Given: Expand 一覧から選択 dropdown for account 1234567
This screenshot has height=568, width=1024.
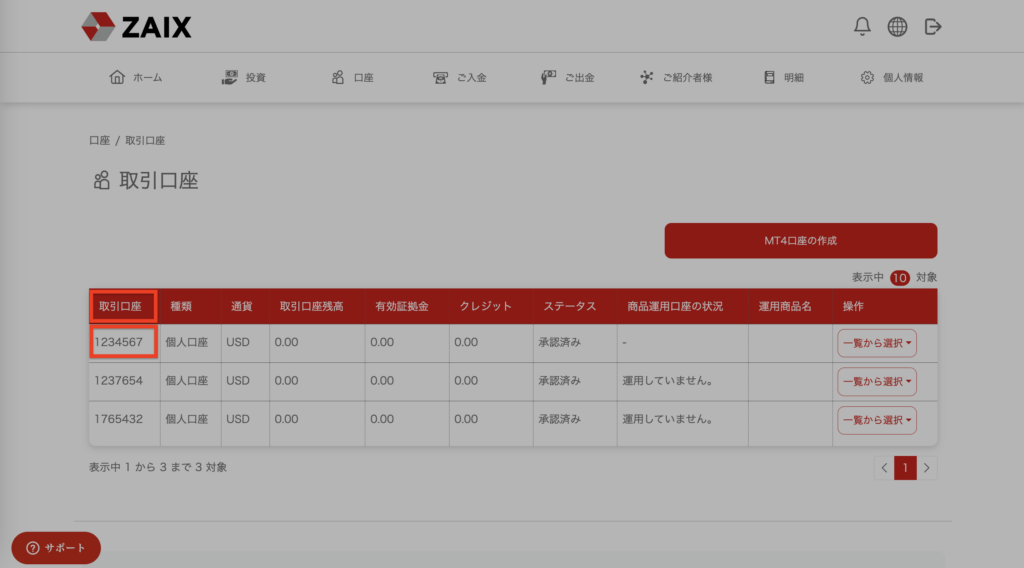Looking at the screenshot, I should [x=877, y=343].
